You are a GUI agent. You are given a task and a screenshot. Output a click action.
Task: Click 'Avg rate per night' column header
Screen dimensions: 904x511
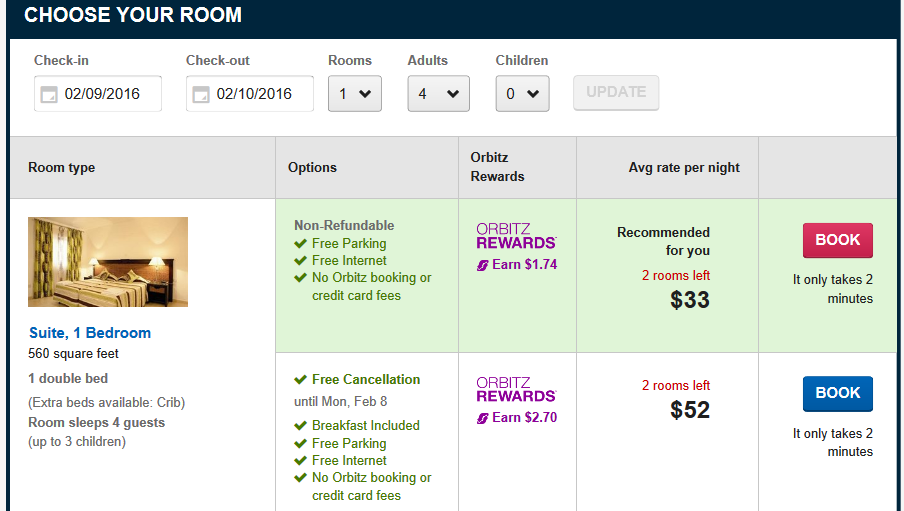[x=684, y=167]
